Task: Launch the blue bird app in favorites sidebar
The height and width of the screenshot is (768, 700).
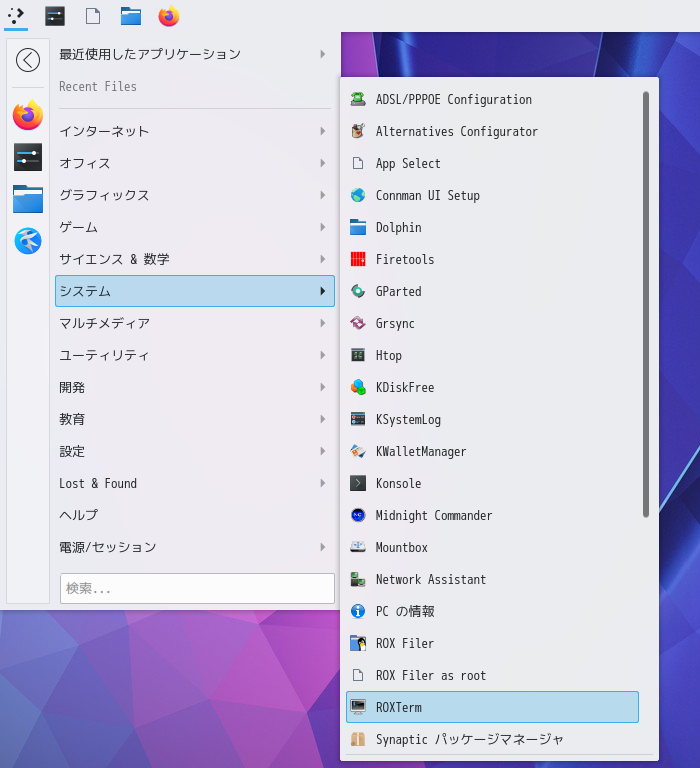Action: tap(28, 241)
